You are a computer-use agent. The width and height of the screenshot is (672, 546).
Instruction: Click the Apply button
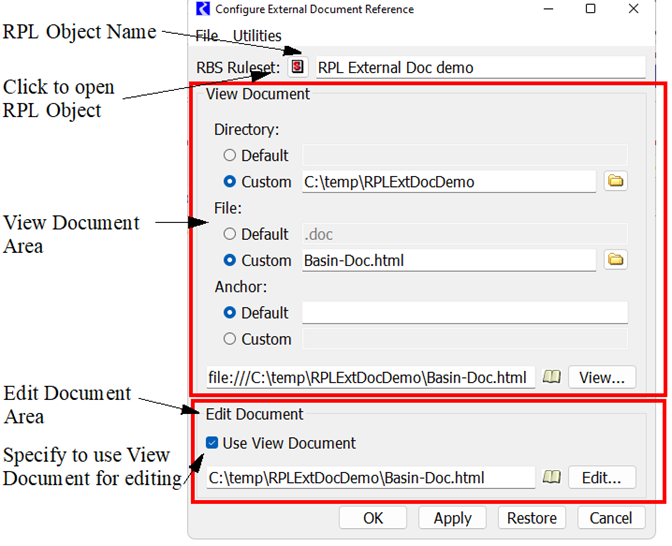(452, 517)
